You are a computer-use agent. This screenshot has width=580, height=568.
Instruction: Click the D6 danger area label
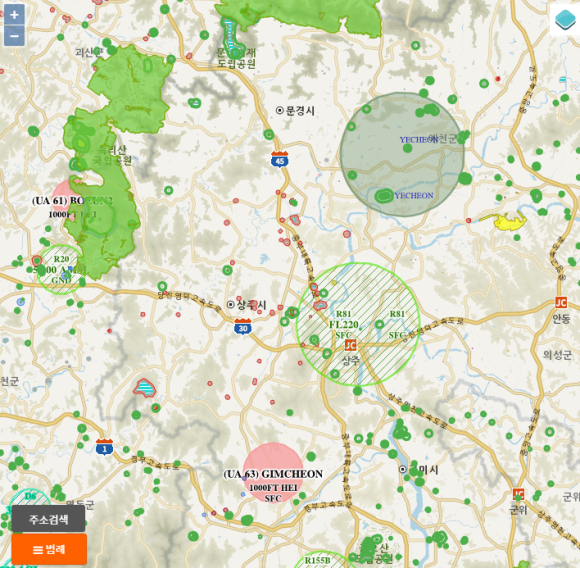31,496
